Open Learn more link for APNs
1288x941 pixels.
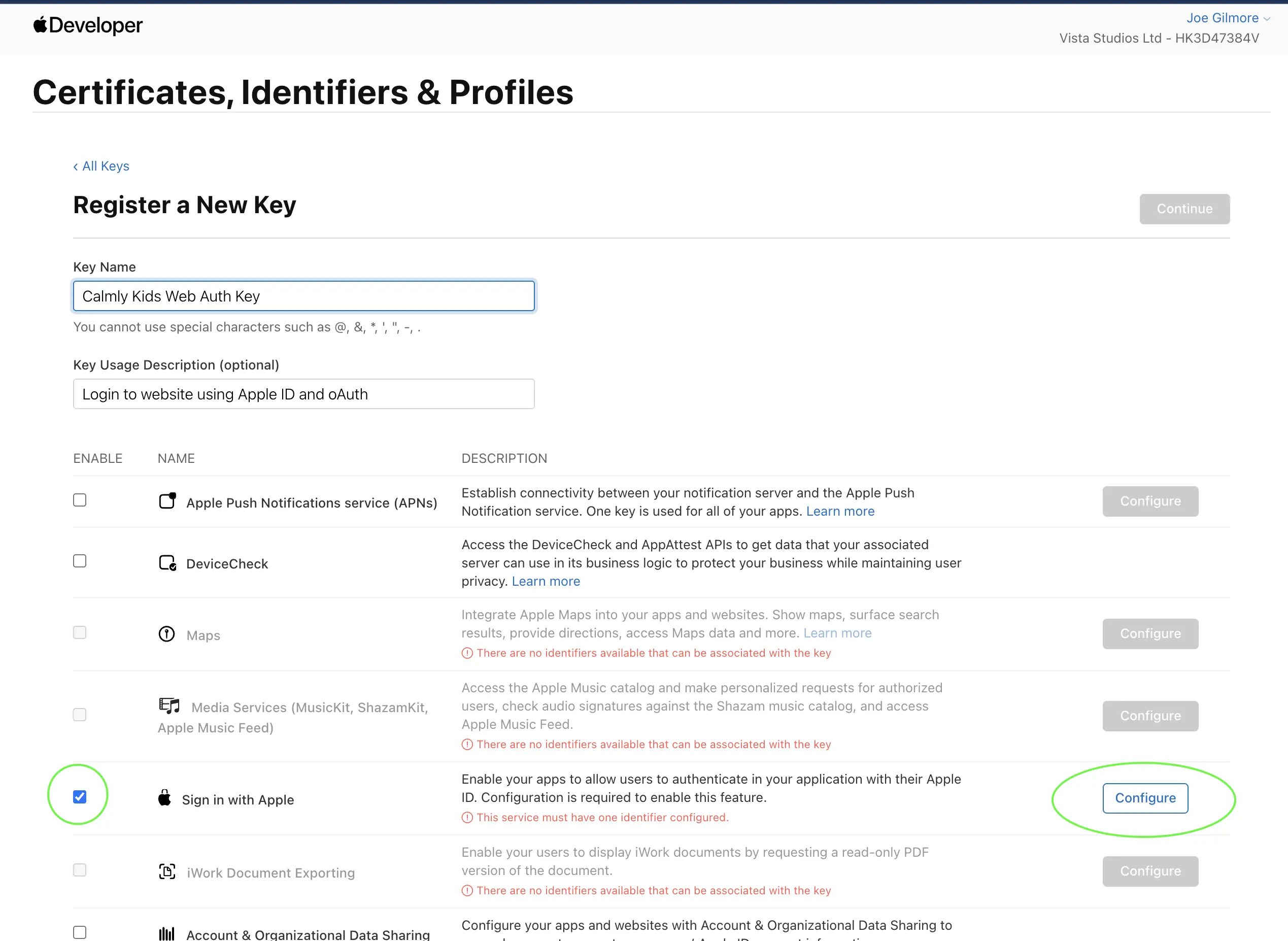pos(840,511)
